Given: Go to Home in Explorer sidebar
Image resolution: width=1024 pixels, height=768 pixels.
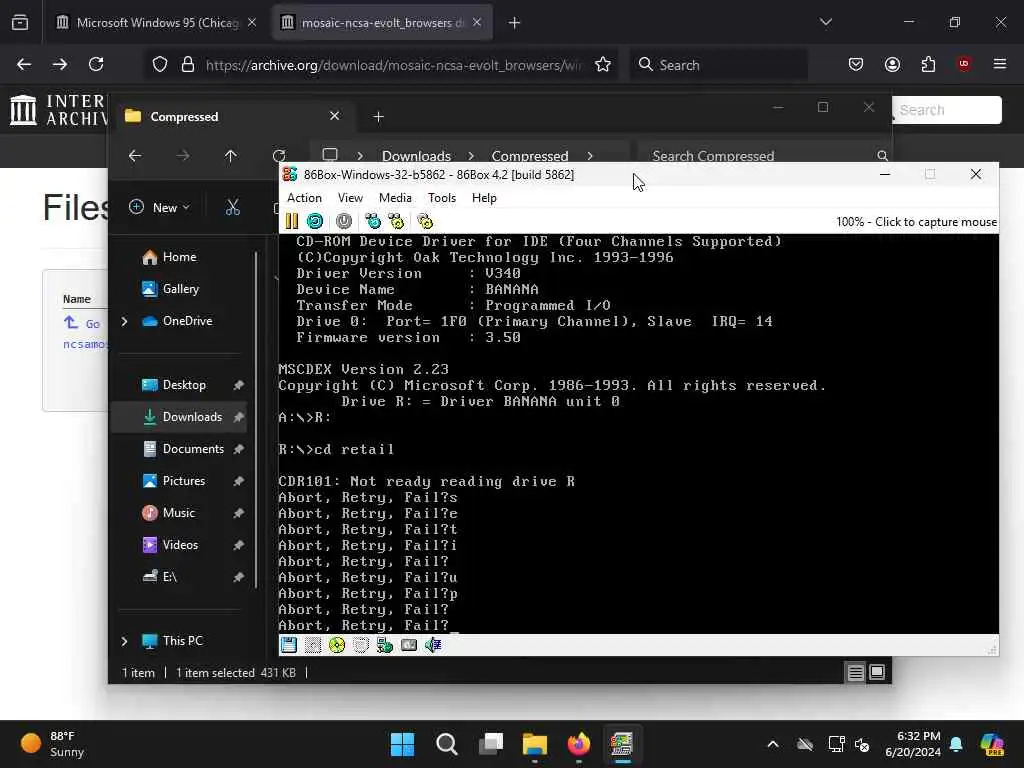Looking at the screenshot, I should pos(180,257).
